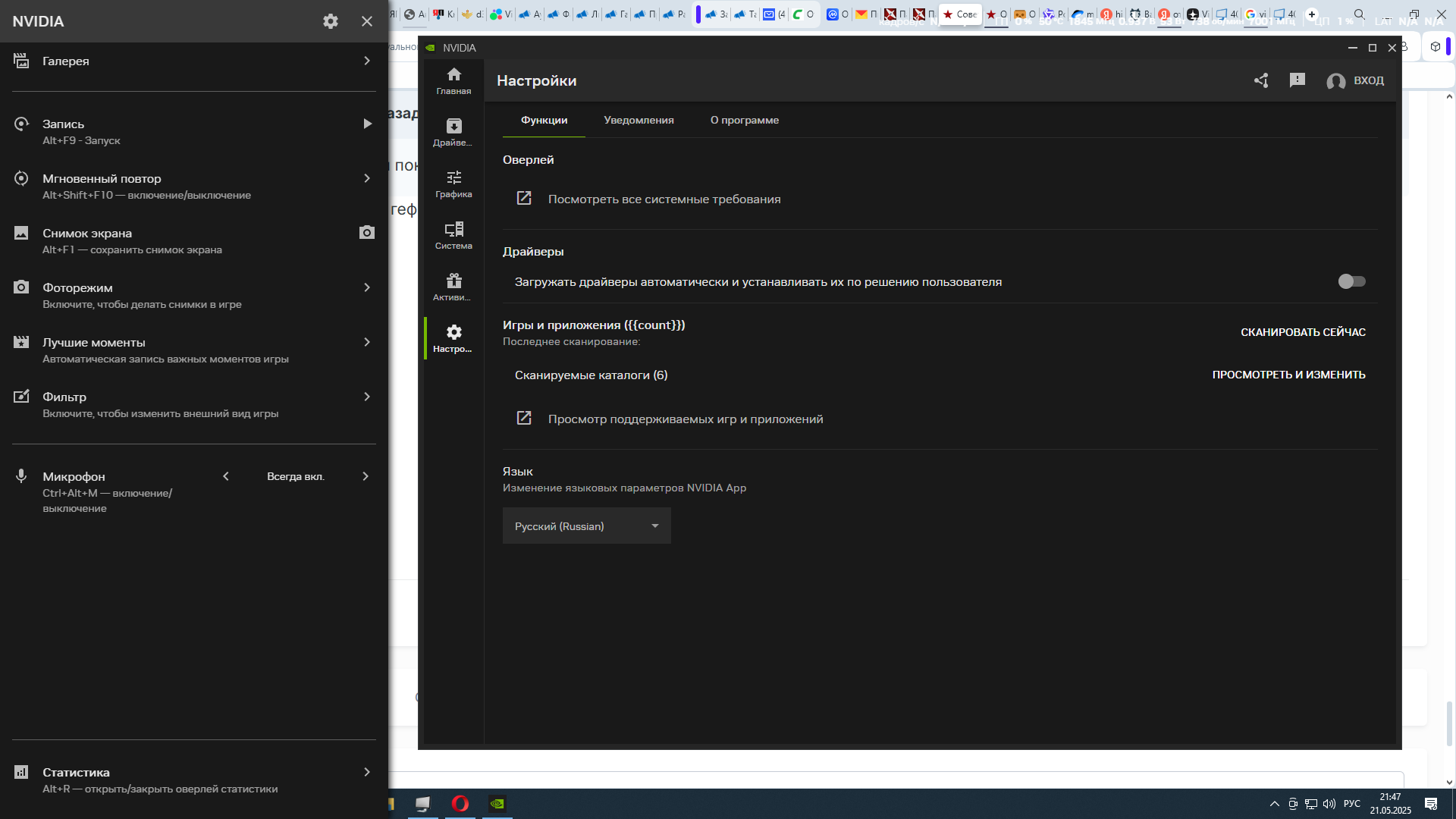Expand the Статистика overlay options
Image resolution: width=1456 pixels, height=819 pixels.
(x=367, y=772)
